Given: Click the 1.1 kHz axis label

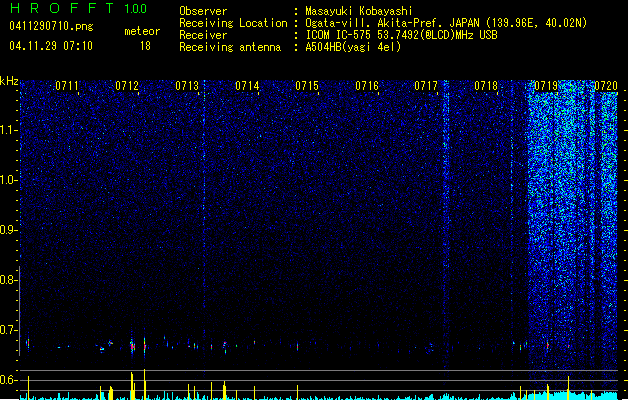Looking at the screenshot, I should point(9,130).
